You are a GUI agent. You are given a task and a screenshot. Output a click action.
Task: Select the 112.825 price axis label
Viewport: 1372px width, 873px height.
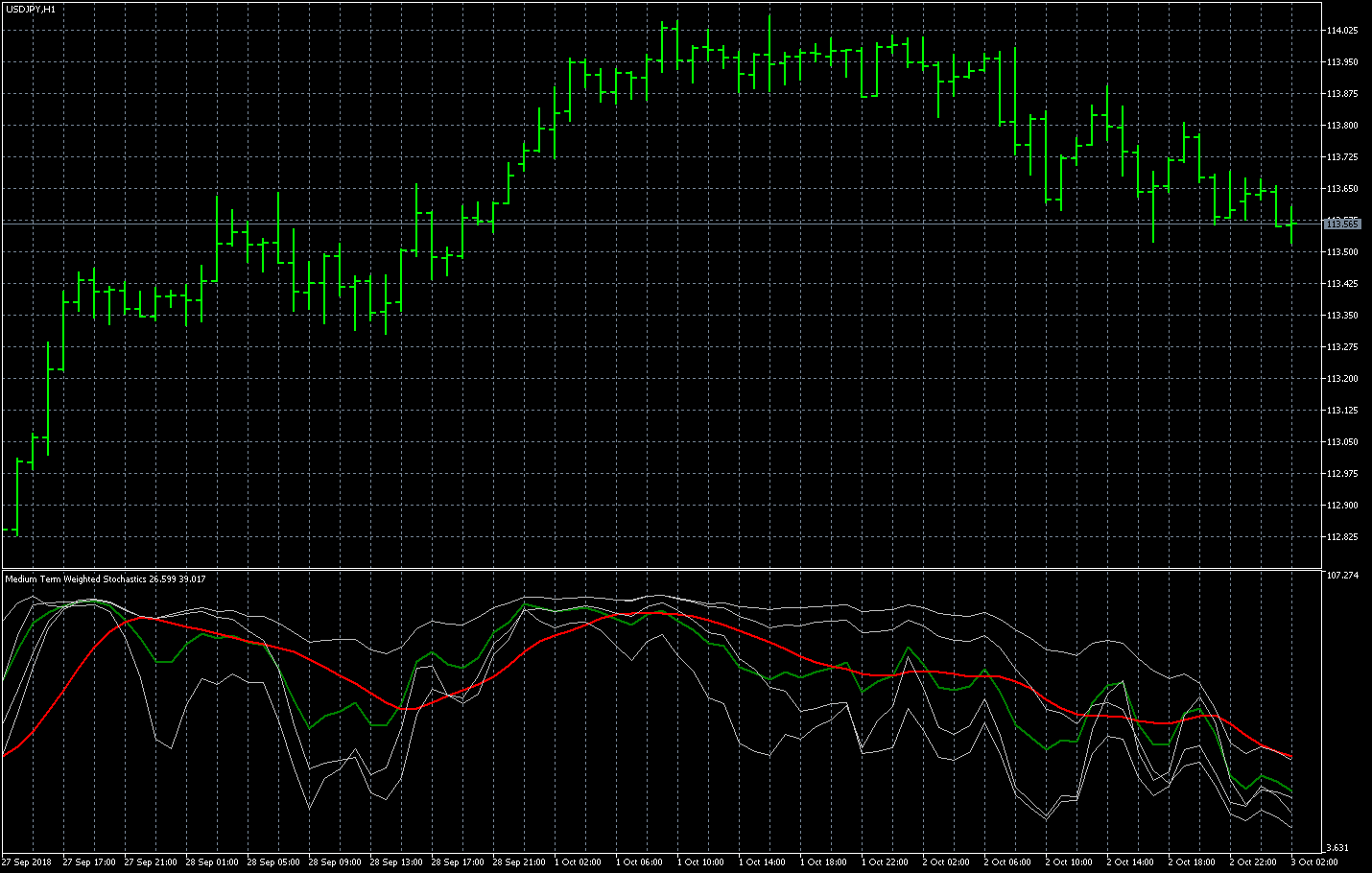click(x=1341, y=537)
